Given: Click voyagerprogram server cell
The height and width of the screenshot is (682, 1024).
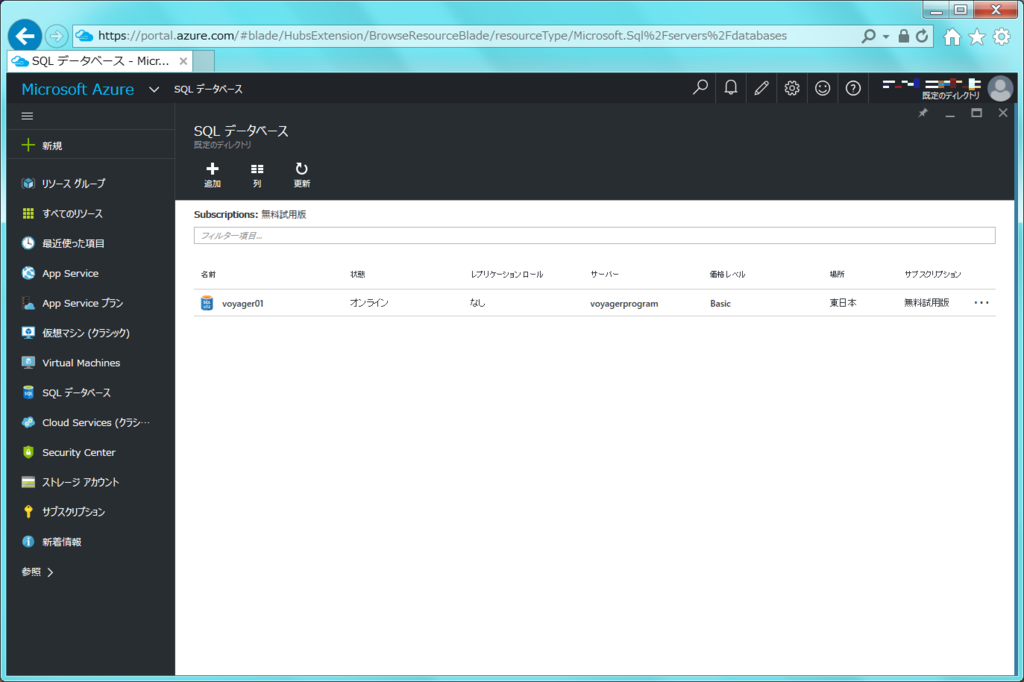Looking at the screenshot, I should click(x=624, y=304).
